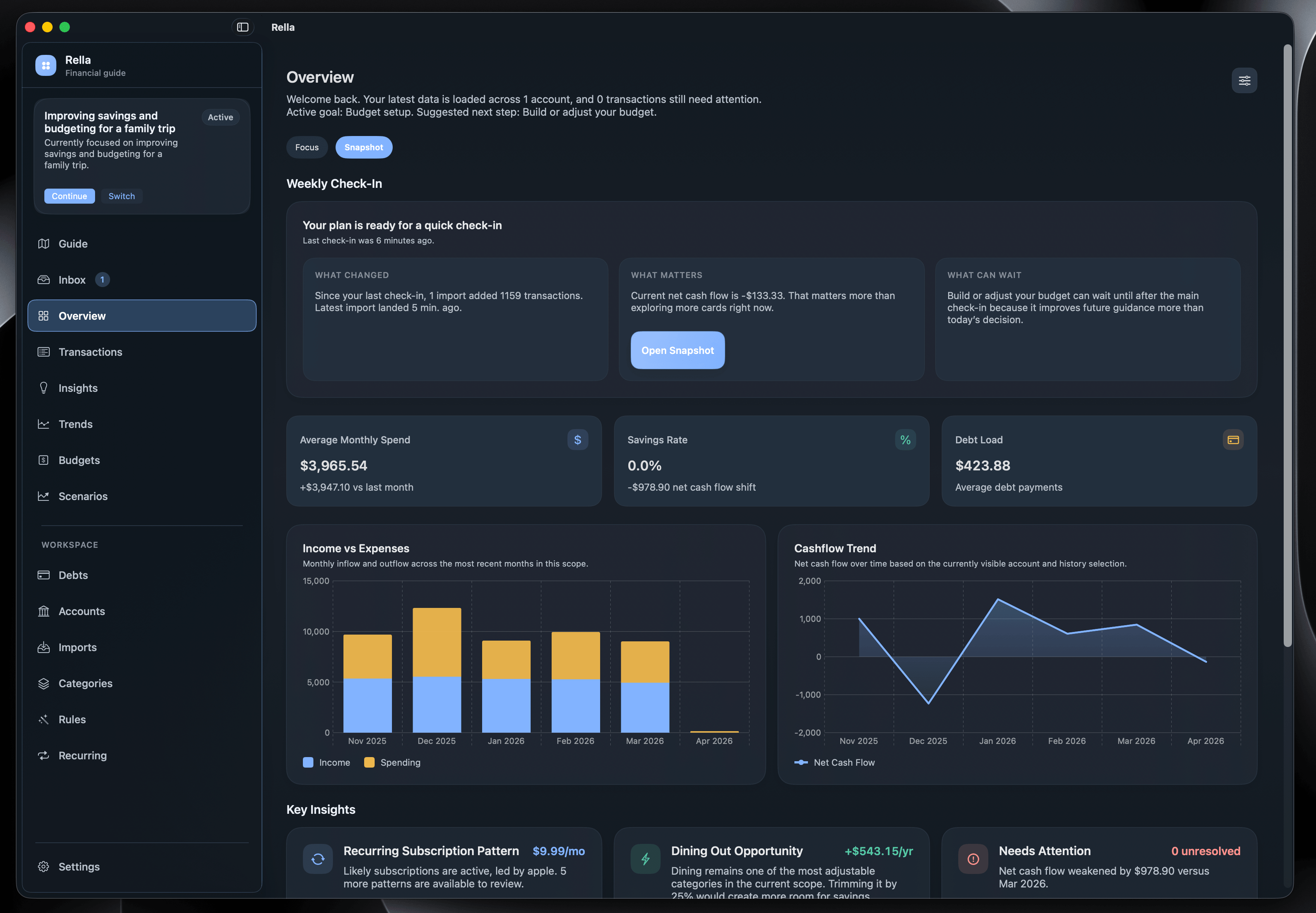1316x913 pixels.
Task: Open Recurring in the workspace list
Action: pyautogui.click(x=142, y=755)
